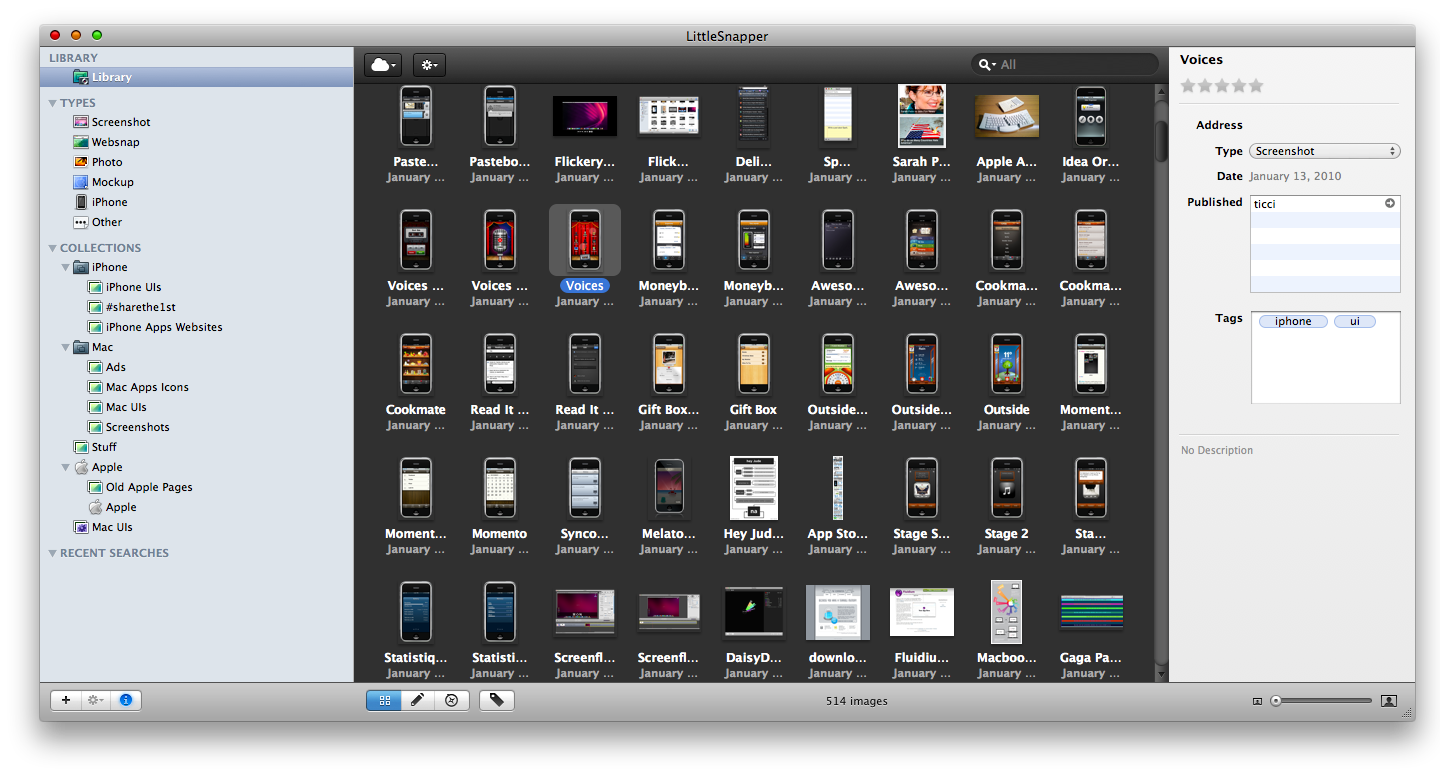This screenshot has height=776, width=1440.
Task: Click the grid scrollbar down arrow
Action: click(1161, 675)
